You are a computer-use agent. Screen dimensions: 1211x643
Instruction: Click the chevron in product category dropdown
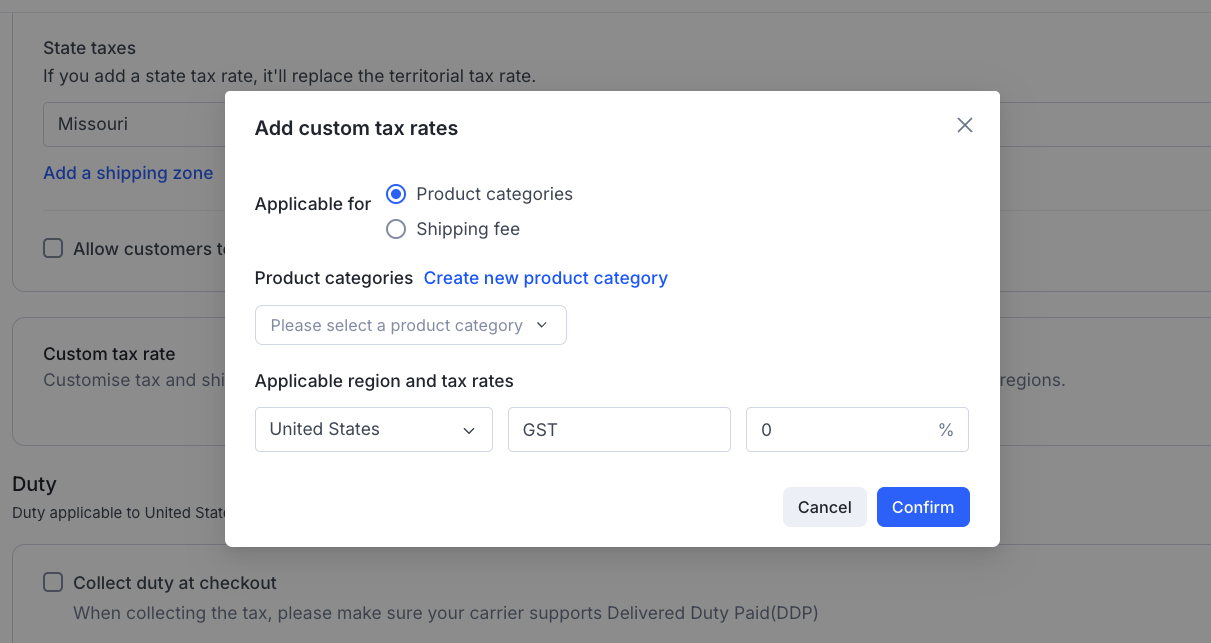(542, 325)
